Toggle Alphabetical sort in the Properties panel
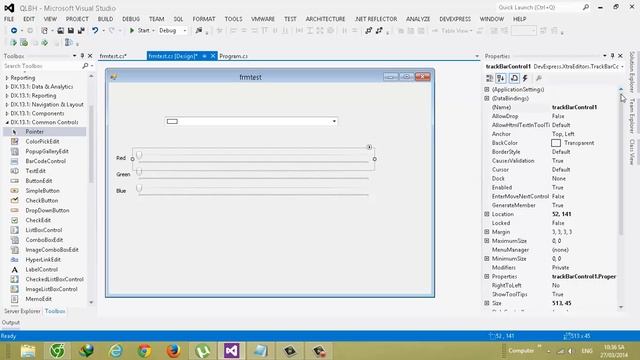This screenshot has width=640, height=360. point(501,78)
